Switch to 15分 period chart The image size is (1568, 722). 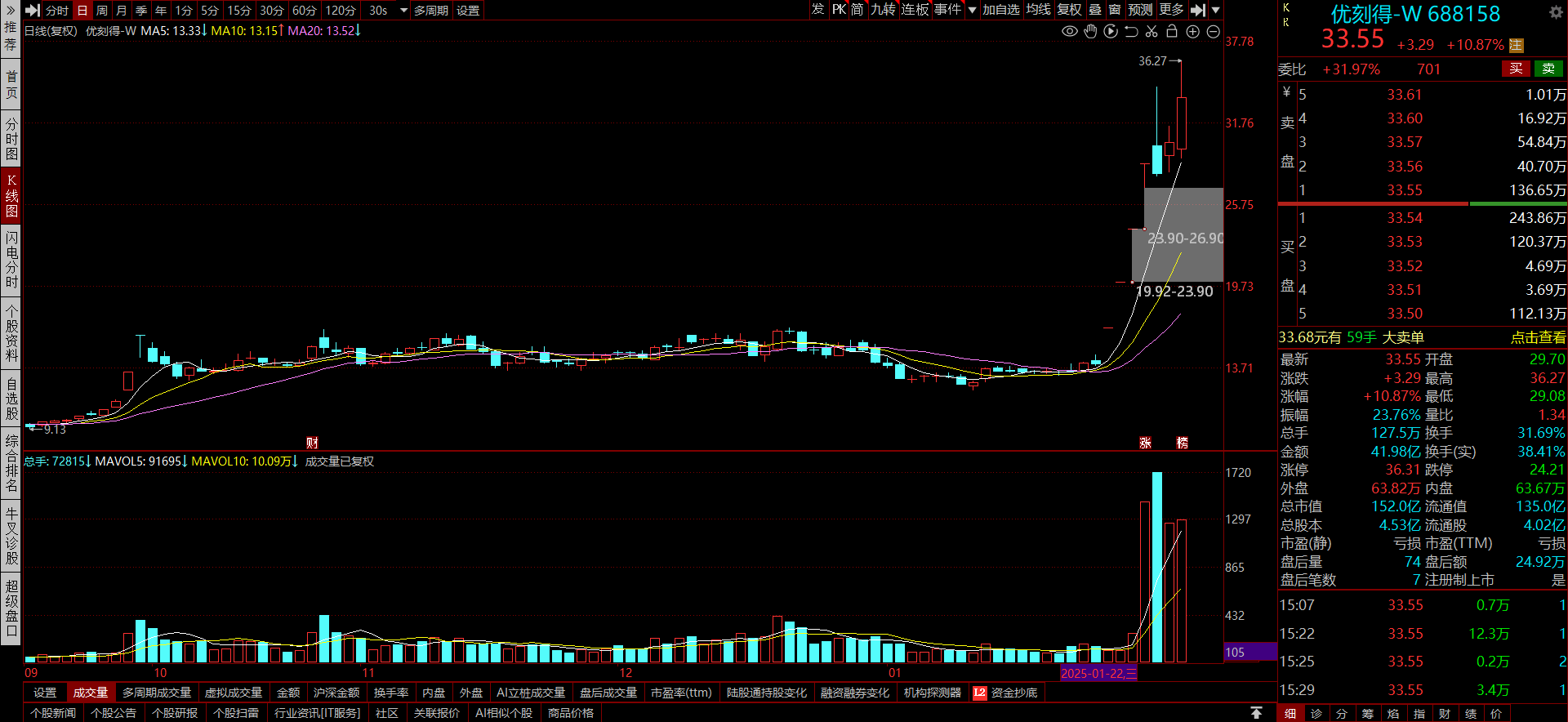pos(239,11)
